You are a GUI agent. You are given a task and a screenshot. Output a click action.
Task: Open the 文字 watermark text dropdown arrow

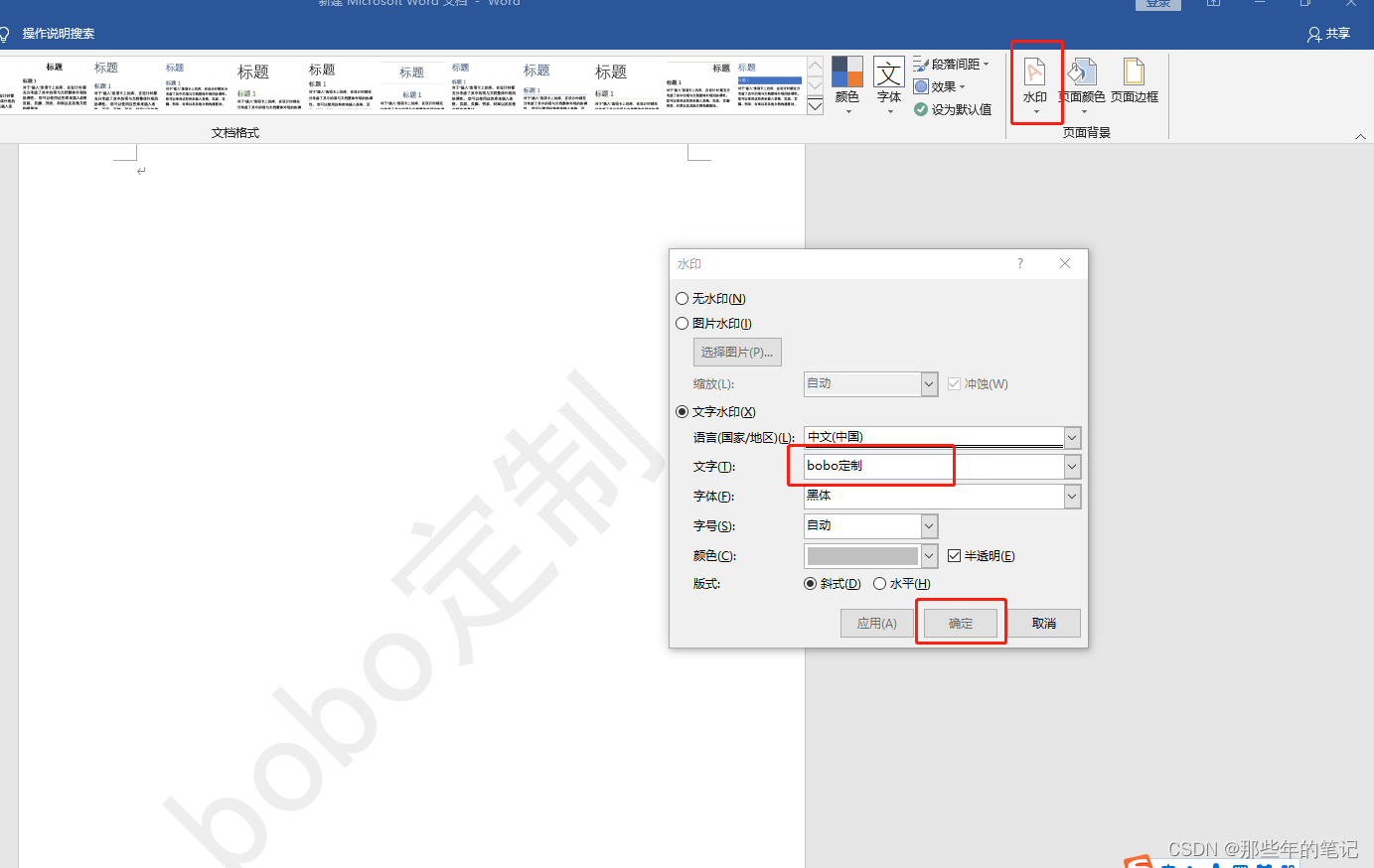coord(1072,467)
